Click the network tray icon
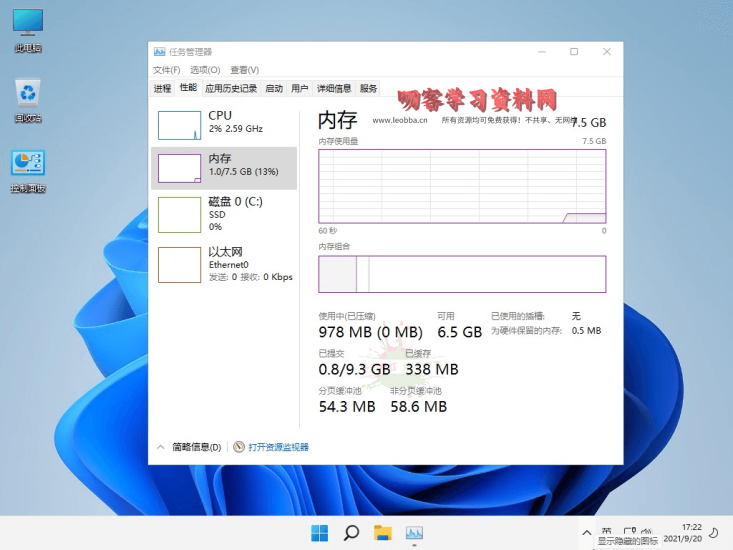The height and width of the screenshot is (550, 733). tap(629, 531)
